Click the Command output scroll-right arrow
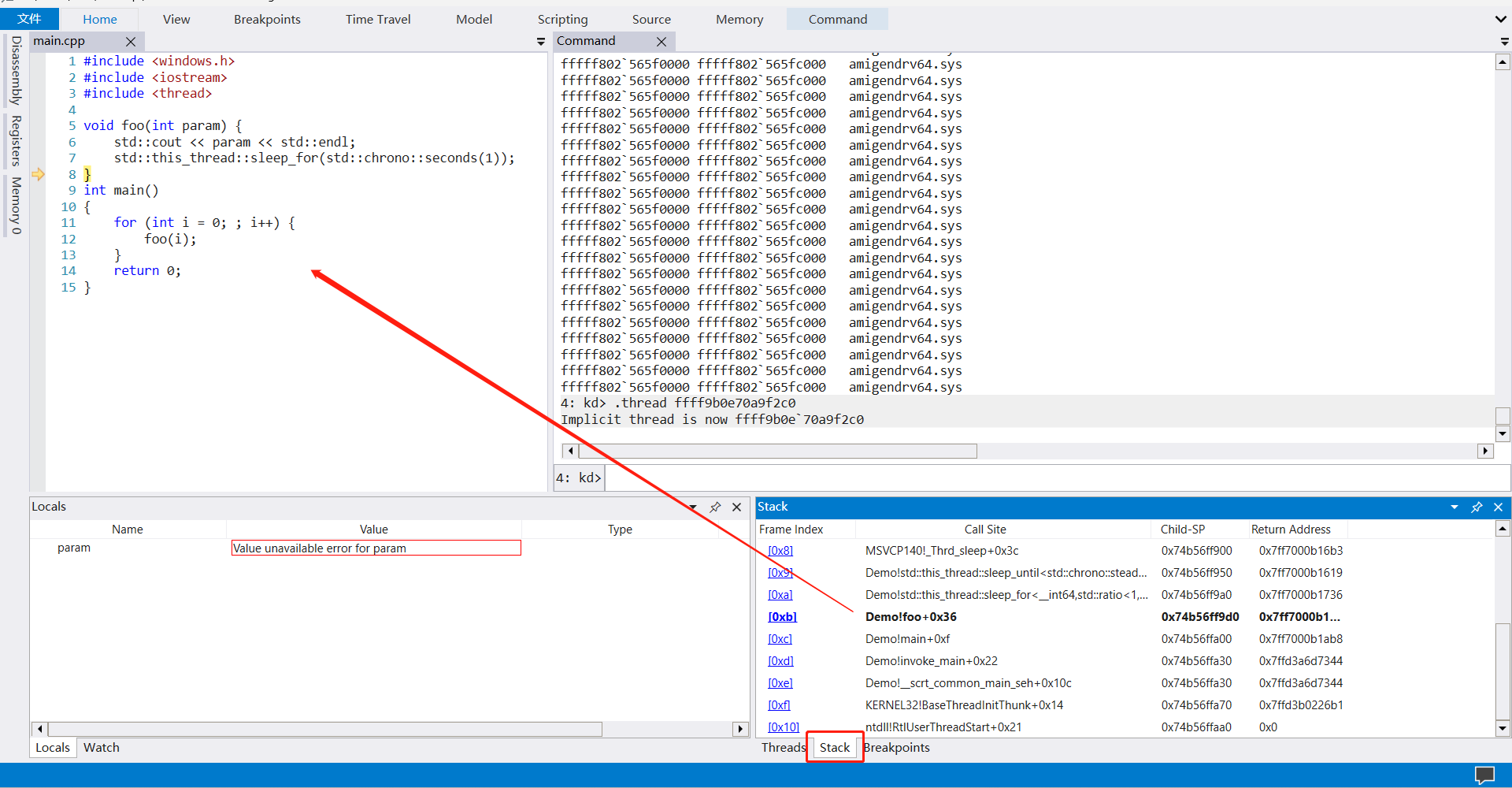The width and height of the screenshot is (1512, 788). click(1485, 451)
